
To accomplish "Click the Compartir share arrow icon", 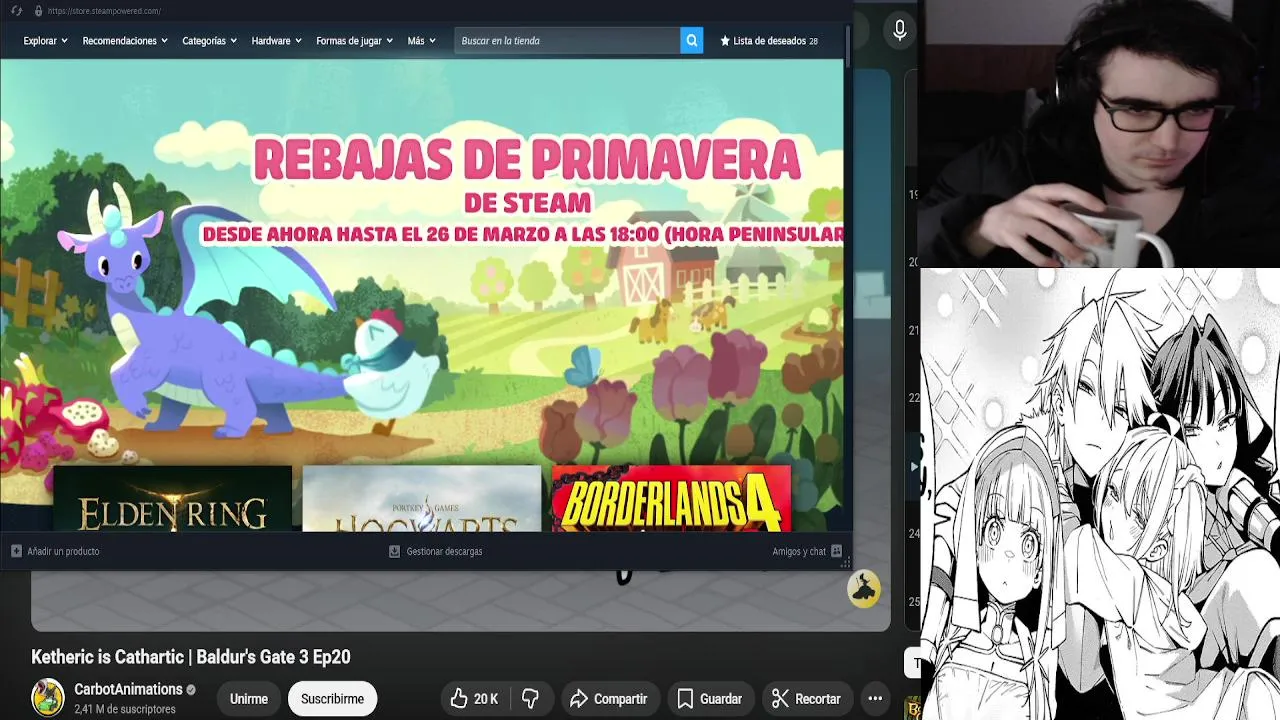I will pyautogui.click(x=578, y=699).
